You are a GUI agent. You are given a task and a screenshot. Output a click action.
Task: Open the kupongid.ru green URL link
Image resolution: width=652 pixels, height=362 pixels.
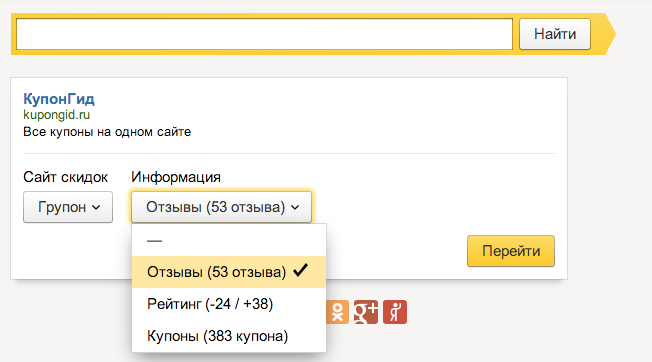pos(57,115)
